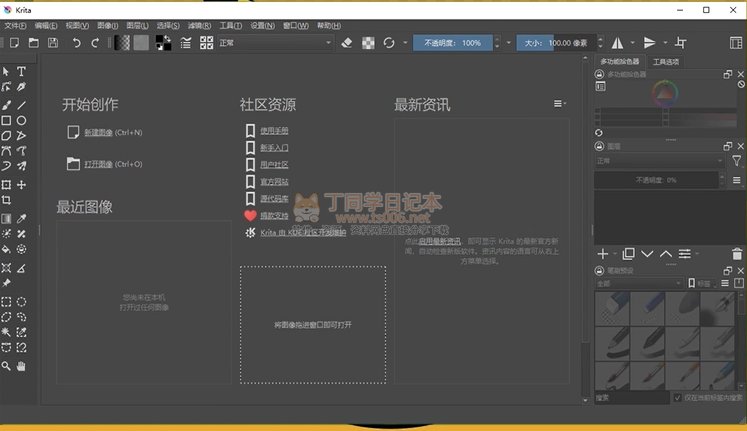Select the Rectangle shape tool
The width and height of the screenshot is (747, 431).
(7, 120)
